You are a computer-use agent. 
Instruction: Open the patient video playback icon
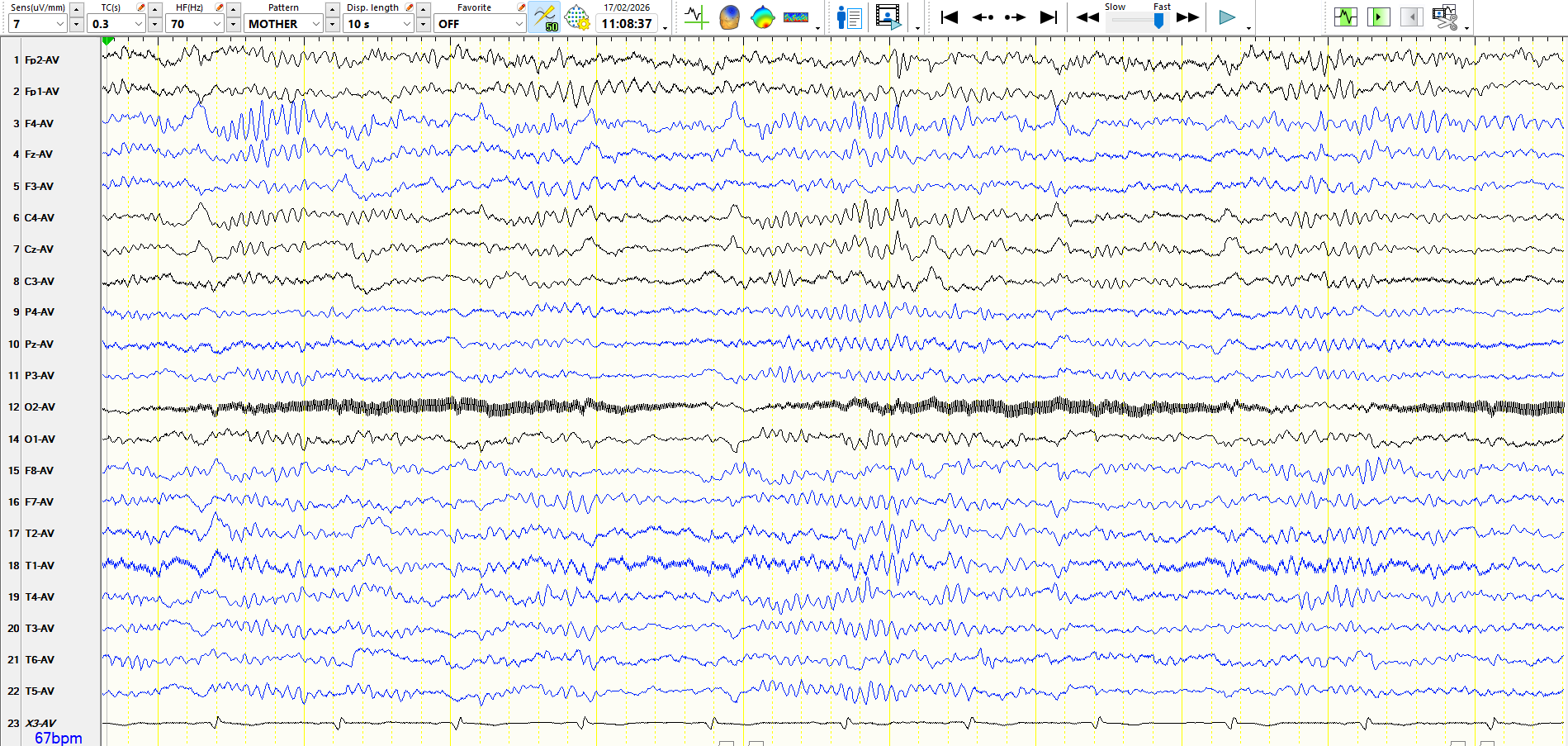coord(888,17)
